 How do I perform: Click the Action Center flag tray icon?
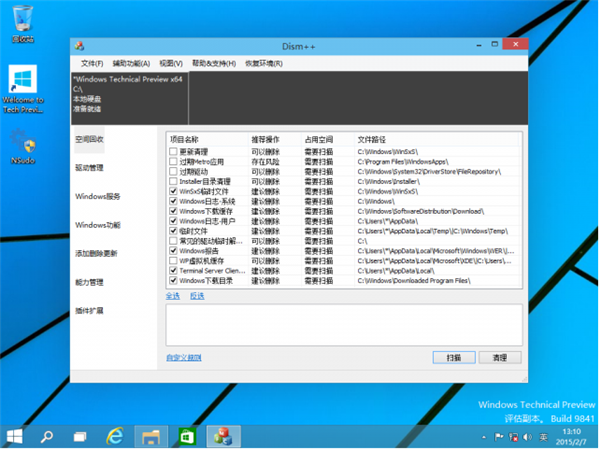click(x=499, y=437)
